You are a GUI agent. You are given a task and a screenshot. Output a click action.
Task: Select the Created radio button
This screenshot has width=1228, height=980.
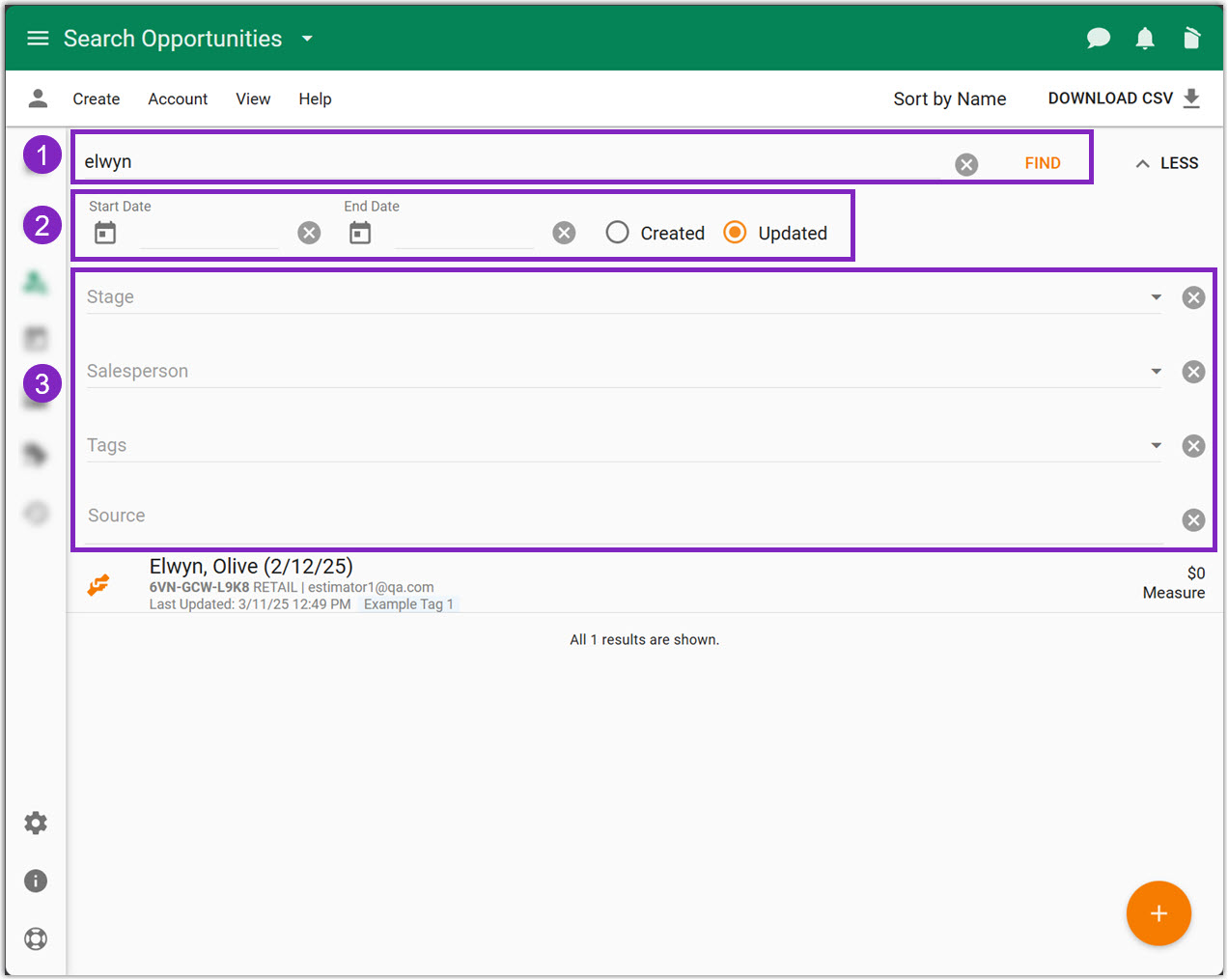618,233
